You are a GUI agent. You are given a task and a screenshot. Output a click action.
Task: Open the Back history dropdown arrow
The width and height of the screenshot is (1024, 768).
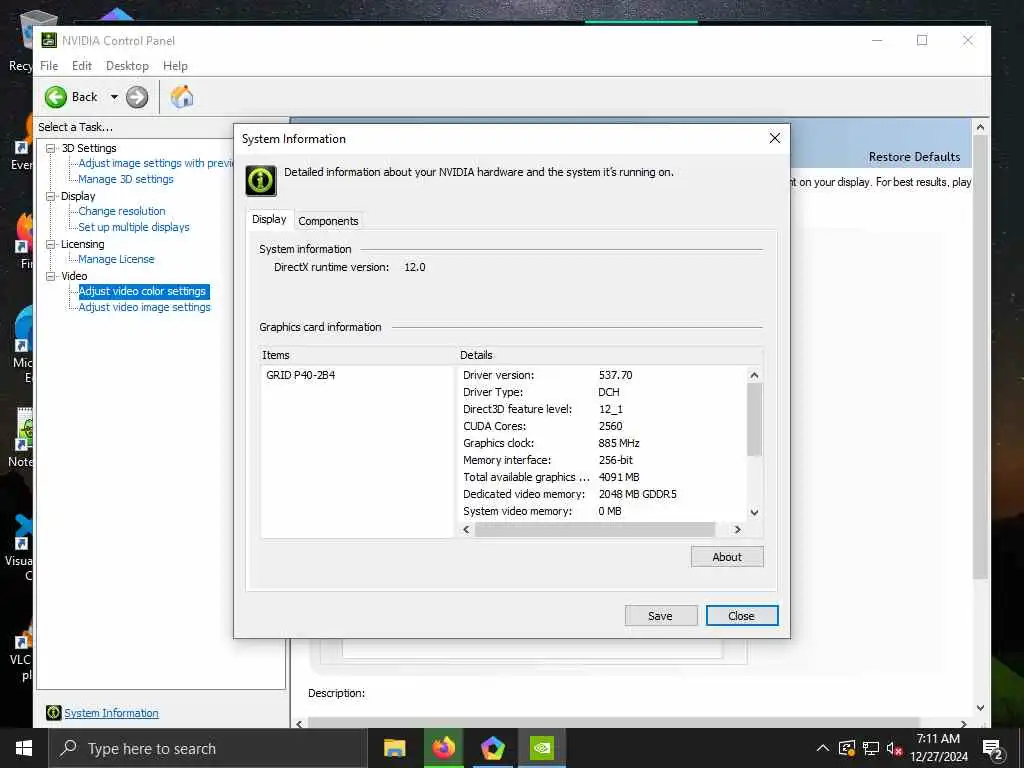click(x=114, y=97)
